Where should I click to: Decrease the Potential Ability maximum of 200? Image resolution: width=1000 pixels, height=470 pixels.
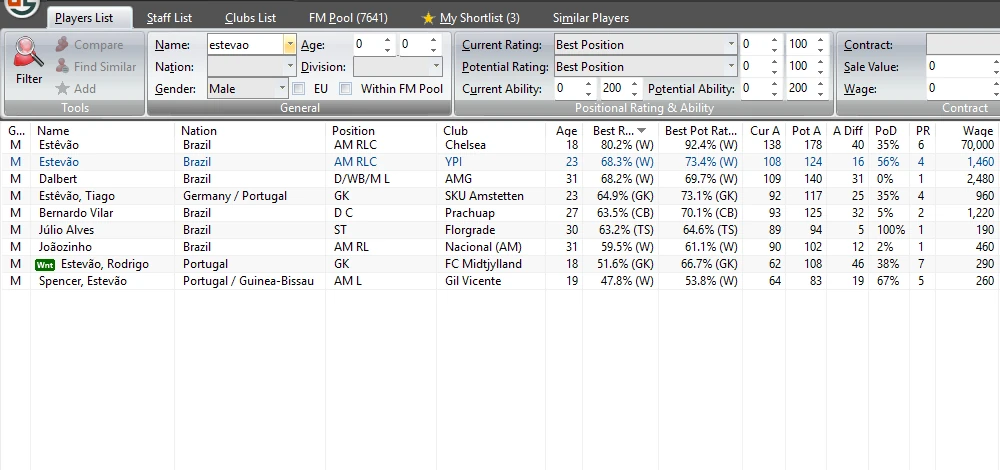click(x=820, y=93)
